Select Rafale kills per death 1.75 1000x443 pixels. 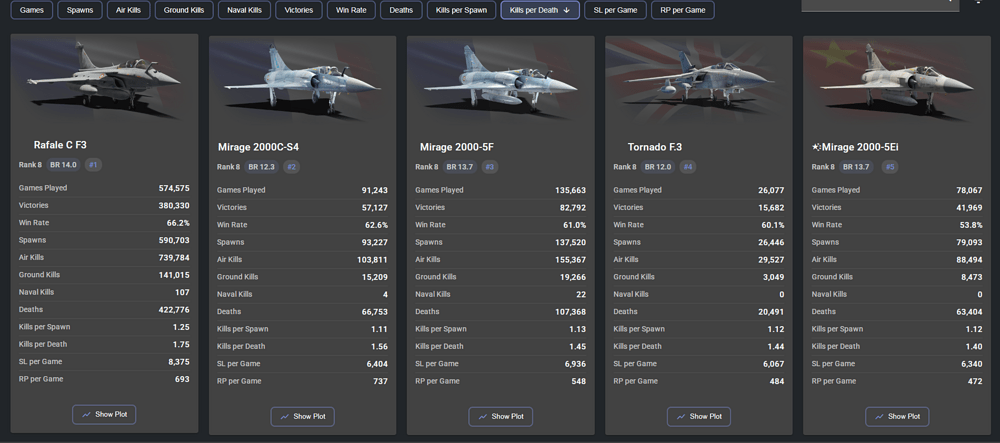182,344
